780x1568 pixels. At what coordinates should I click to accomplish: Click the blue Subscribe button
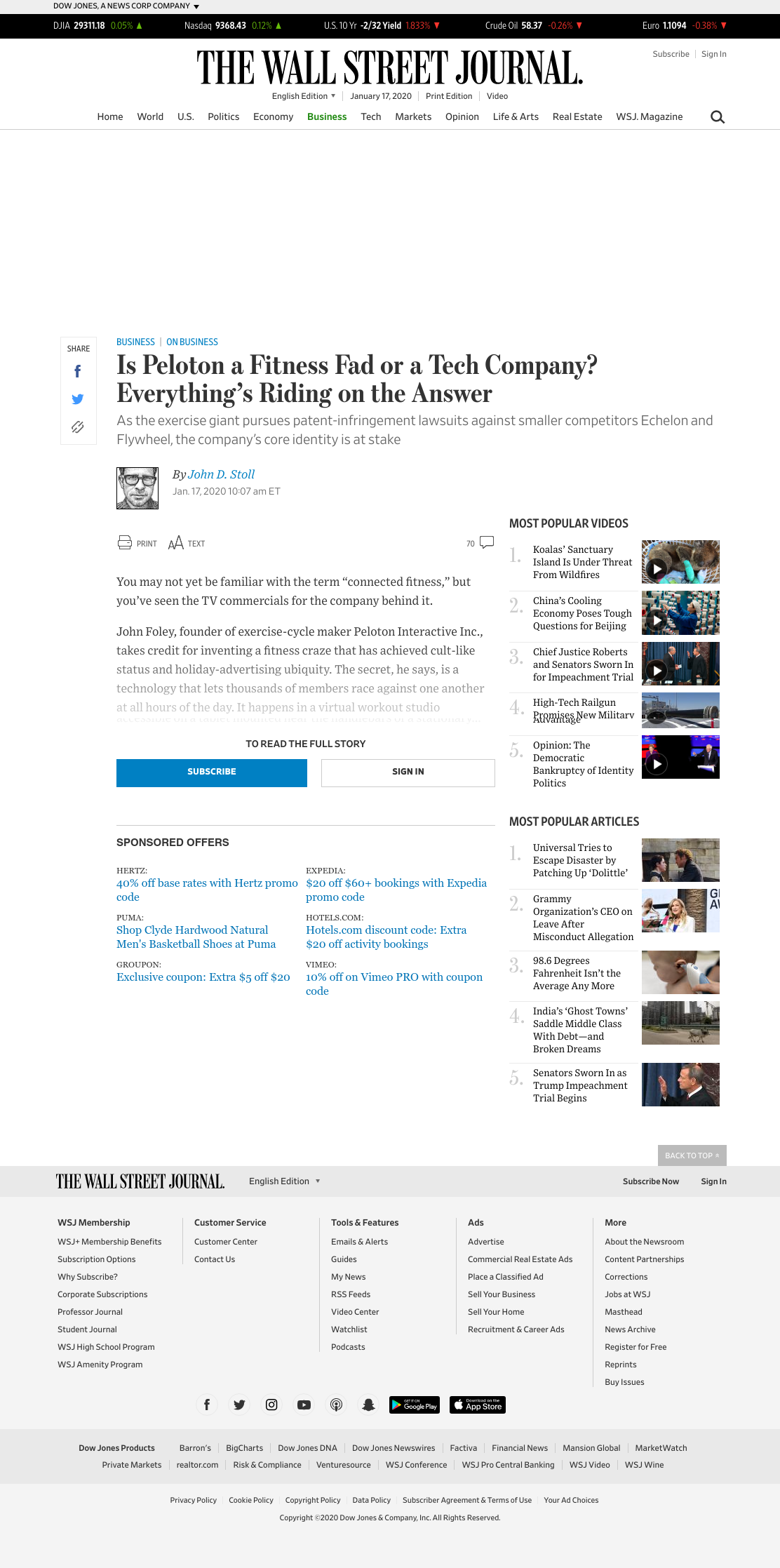click(x=212, y=772)
